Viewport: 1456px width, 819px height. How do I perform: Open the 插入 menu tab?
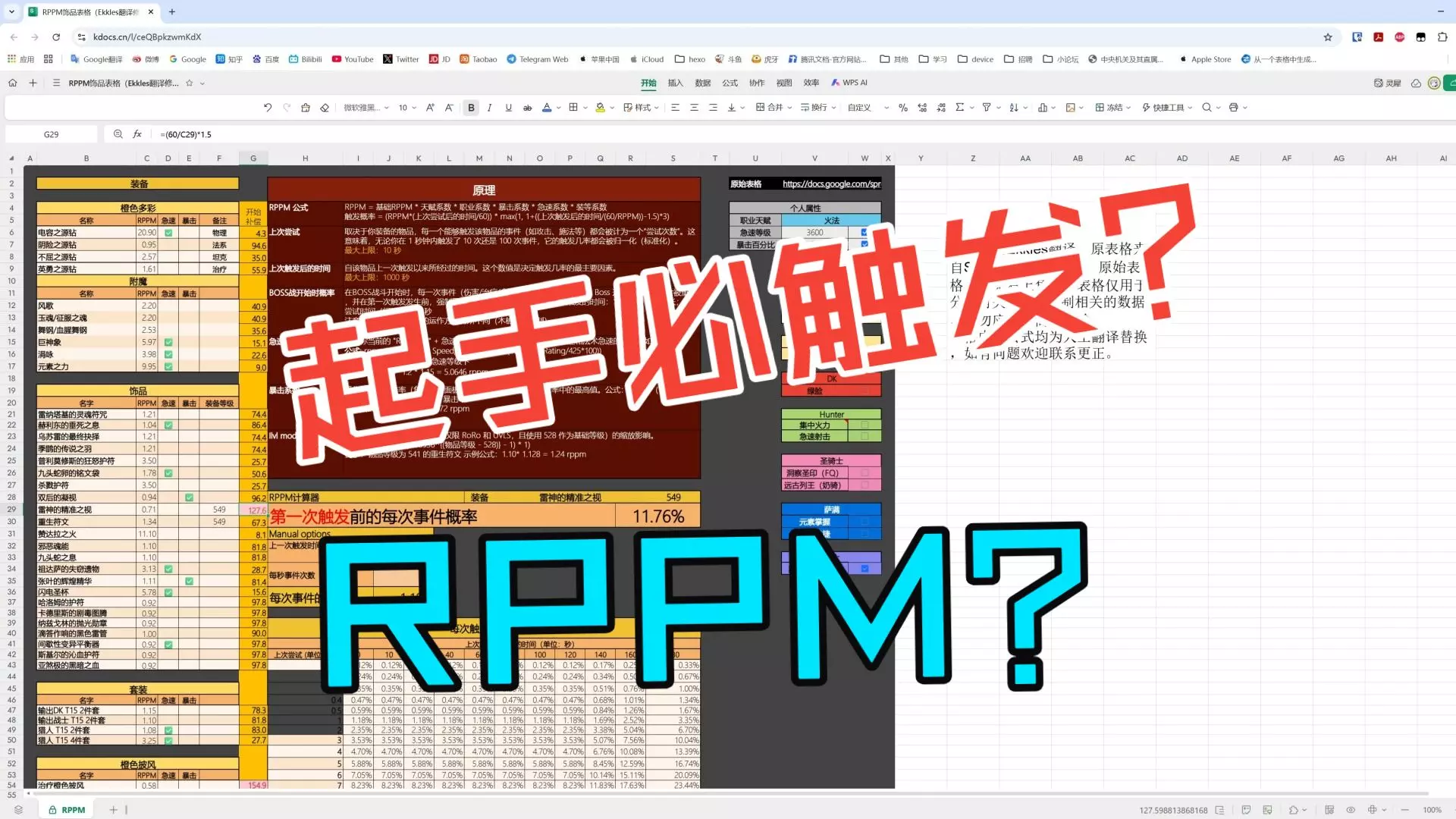point(675,83)
